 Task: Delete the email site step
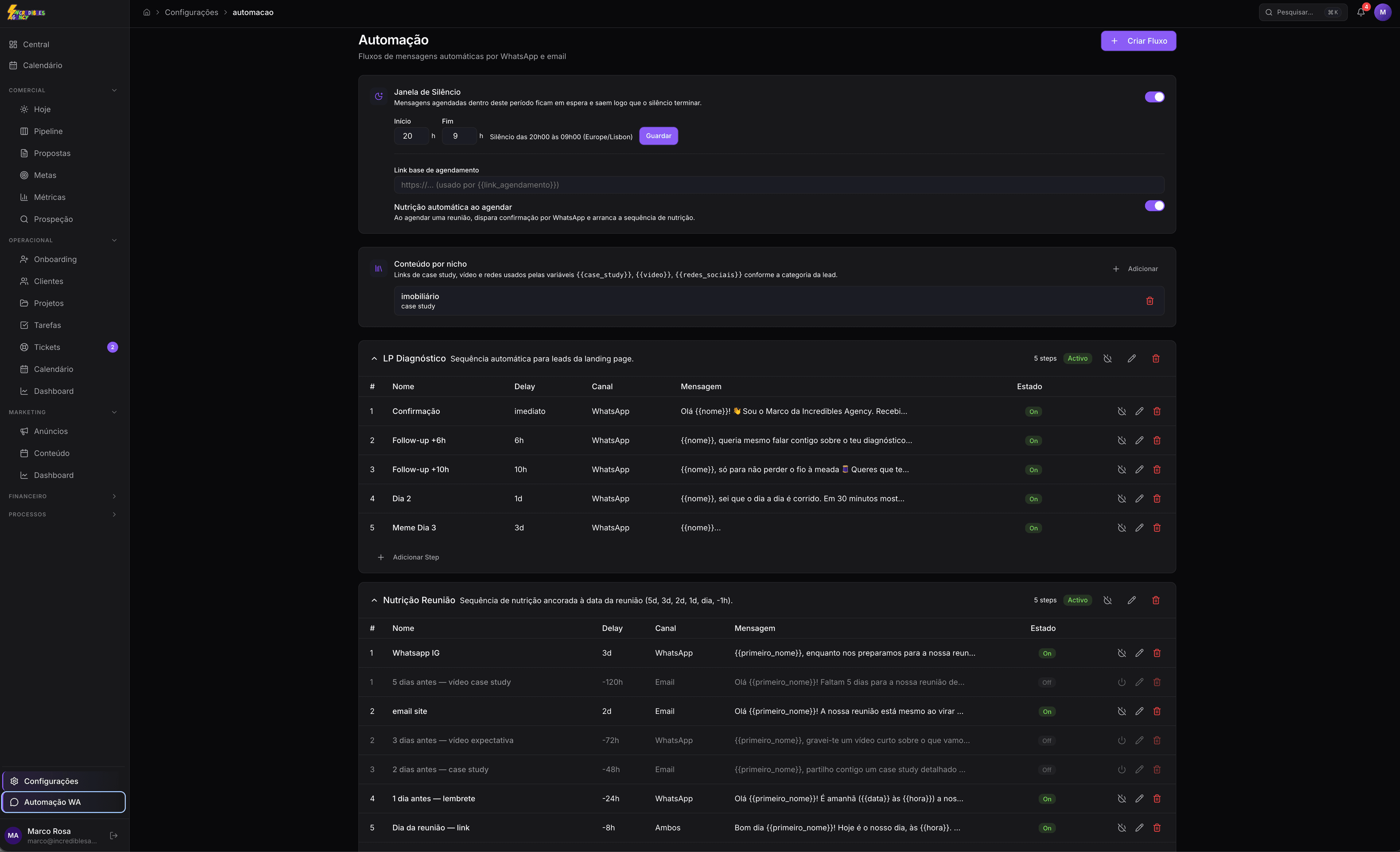[x=1157, y=711]
